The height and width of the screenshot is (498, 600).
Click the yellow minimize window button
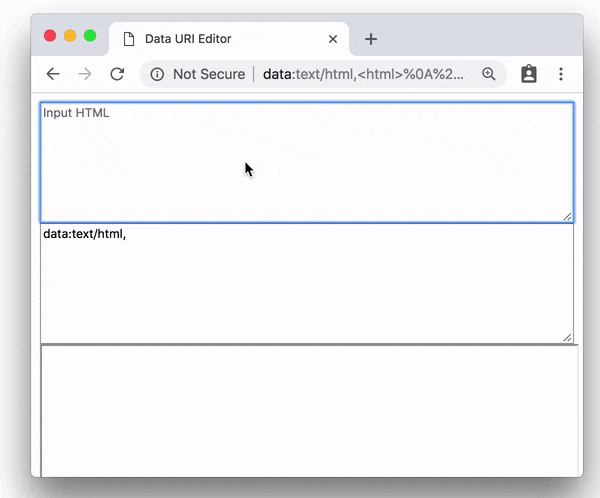tap(70, 36)
